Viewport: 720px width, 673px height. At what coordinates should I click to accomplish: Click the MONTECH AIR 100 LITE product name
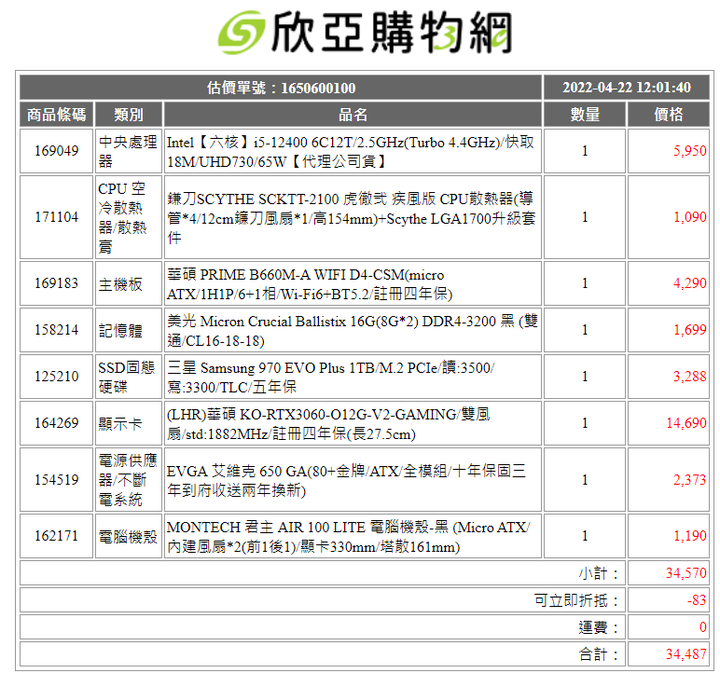[x=349, y=537]
